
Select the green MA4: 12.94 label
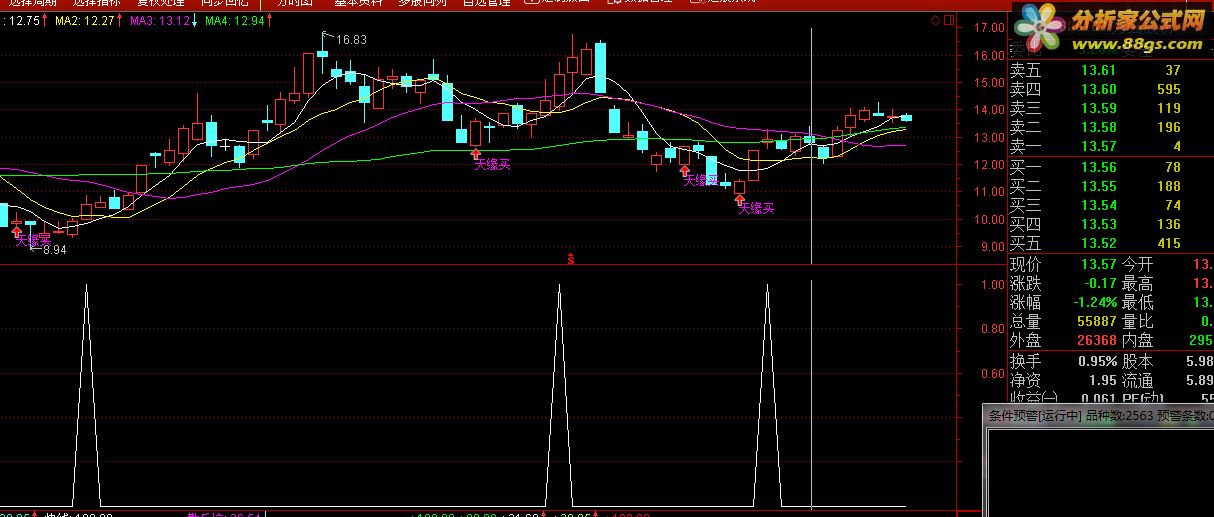coord(235,20)
